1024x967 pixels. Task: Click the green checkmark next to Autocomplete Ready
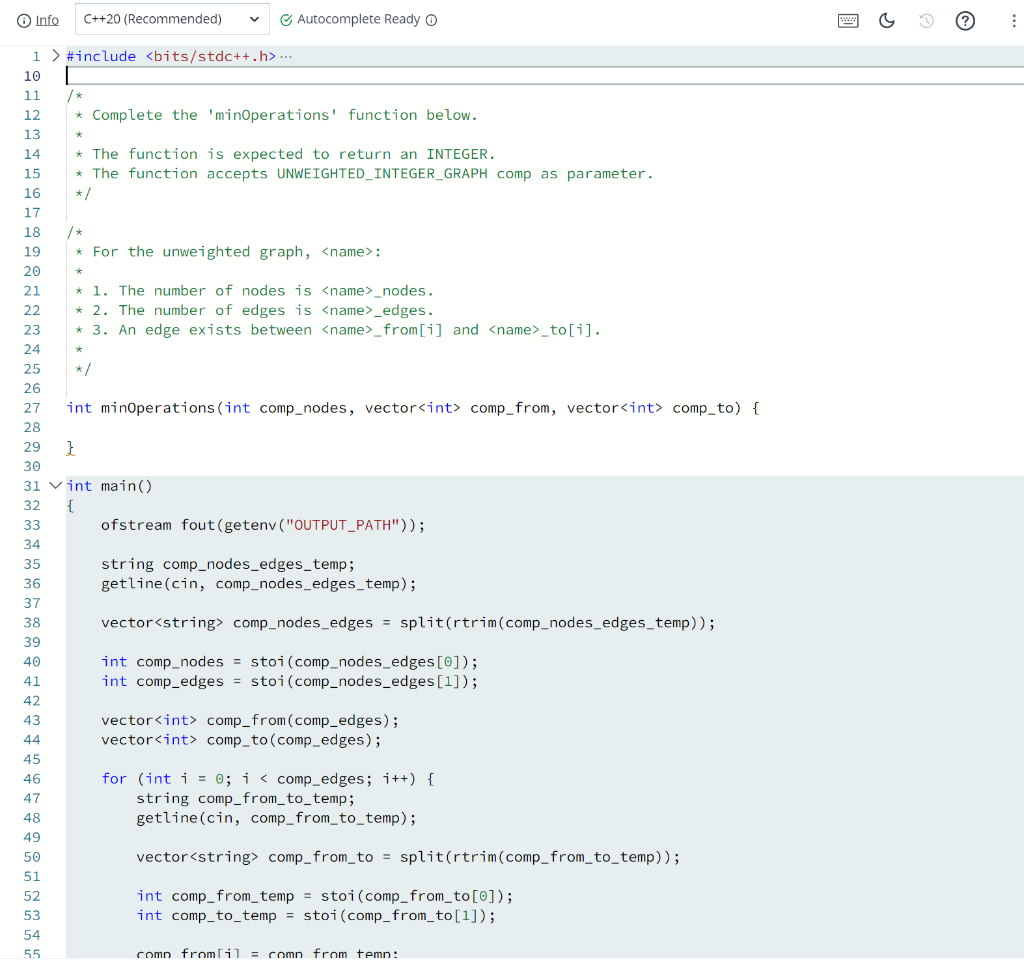coord(288,19)
